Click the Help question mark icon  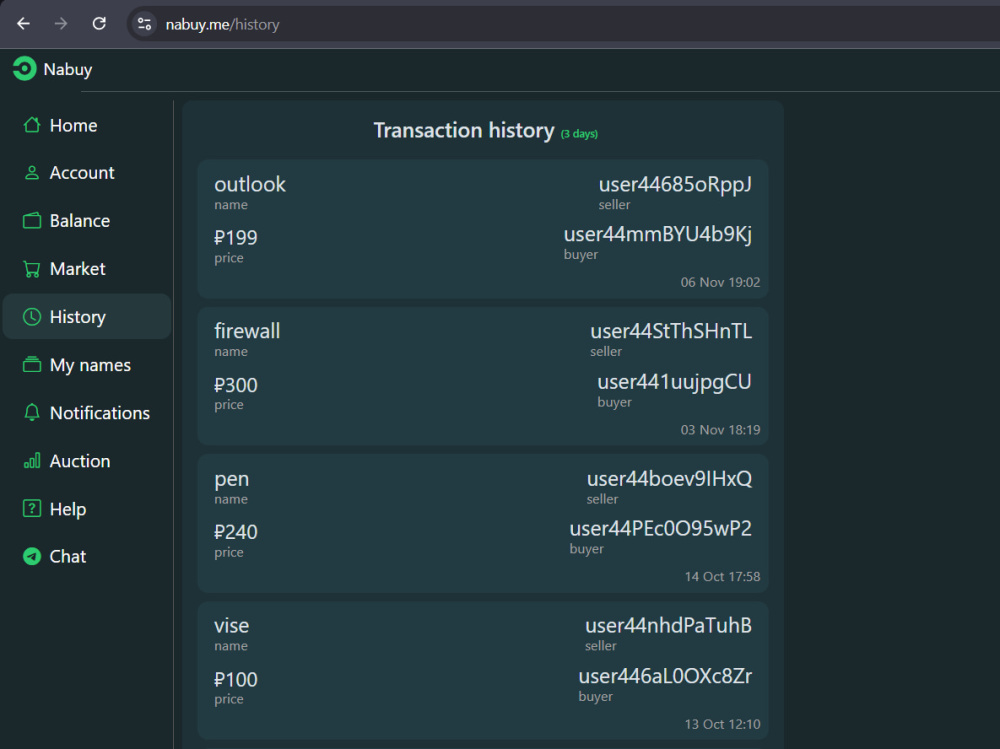click(x=32, y=508)
